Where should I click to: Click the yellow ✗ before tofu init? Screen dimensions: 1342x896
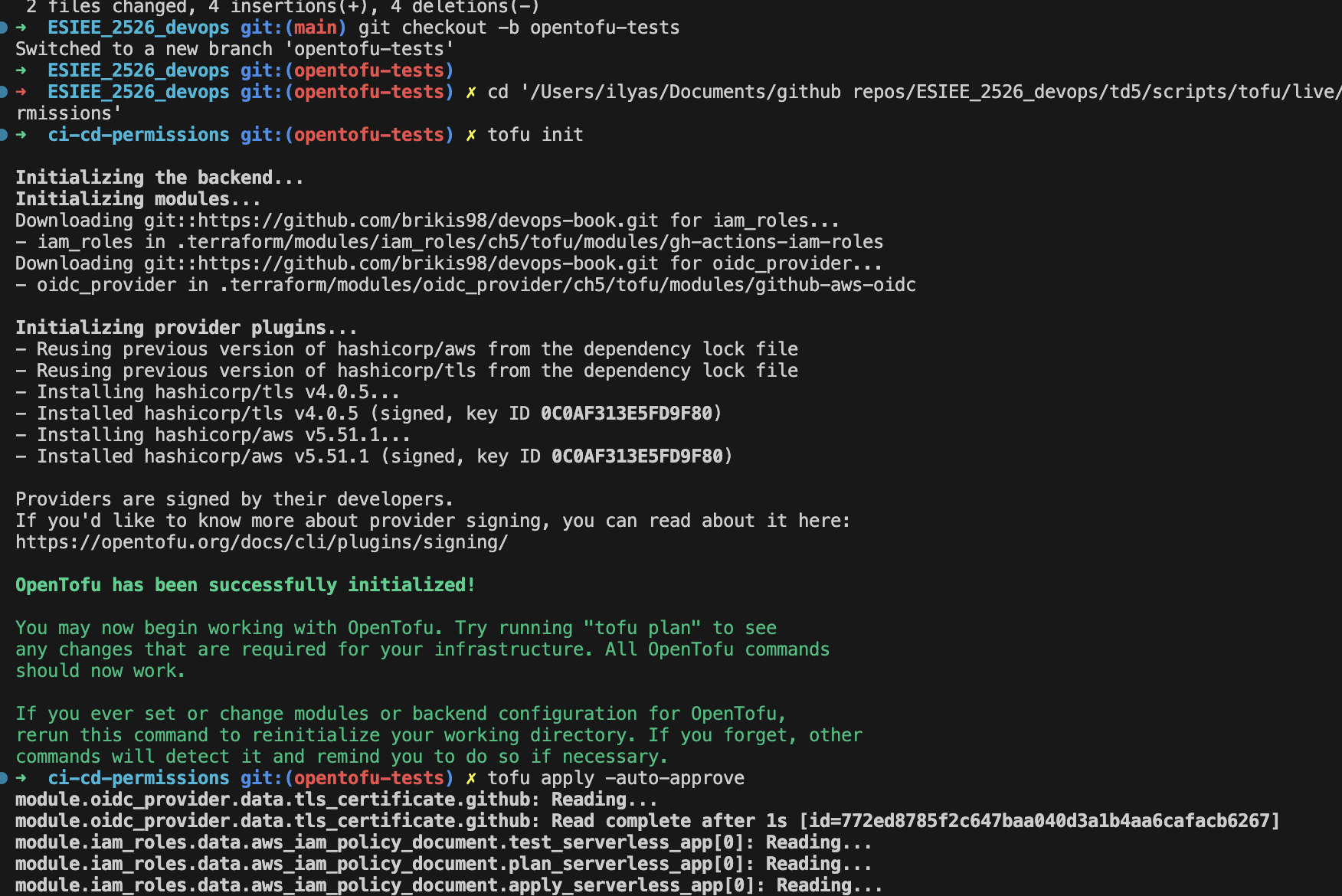point(471,136)
